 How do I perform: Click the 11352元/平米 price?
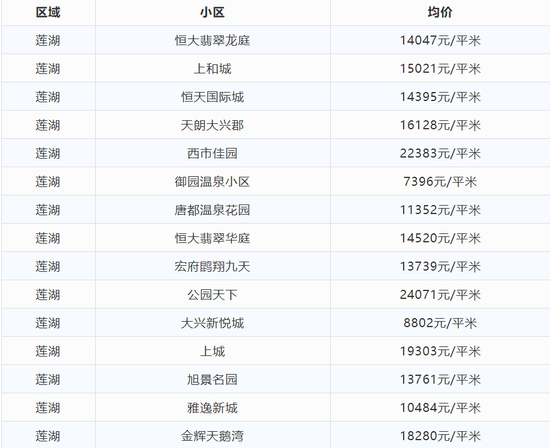click(x=440, y=210)
